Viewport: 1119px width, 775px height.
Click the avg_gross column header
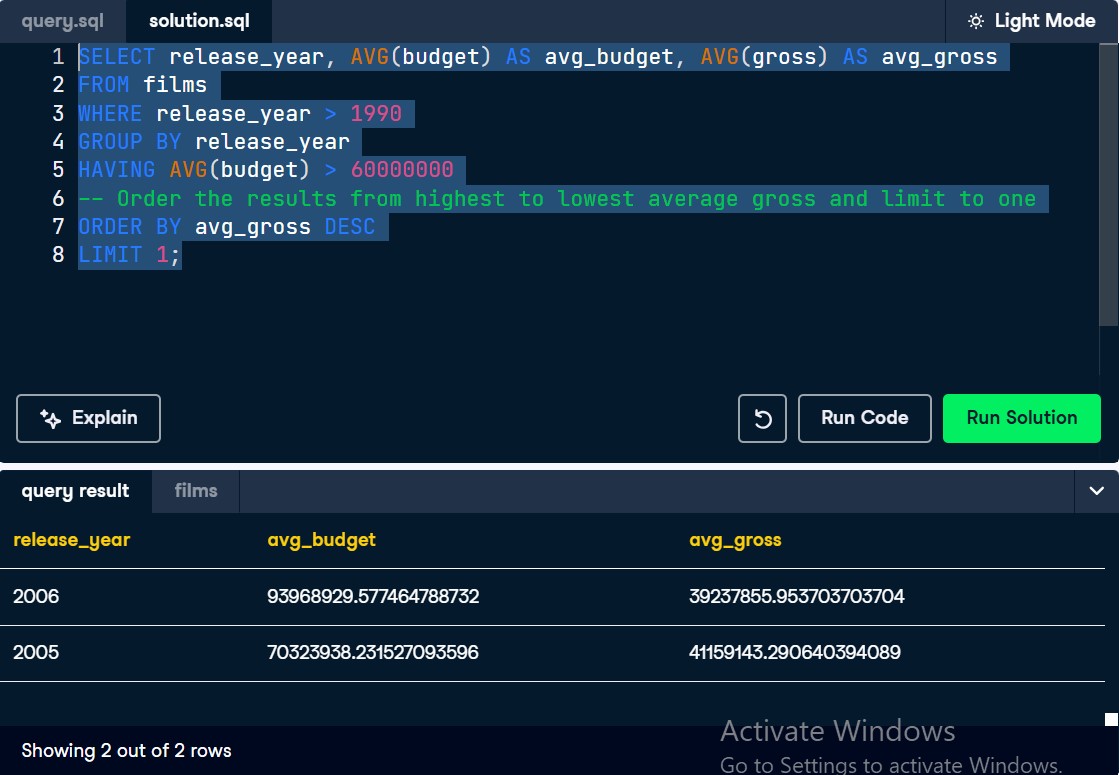coord(735,540)
